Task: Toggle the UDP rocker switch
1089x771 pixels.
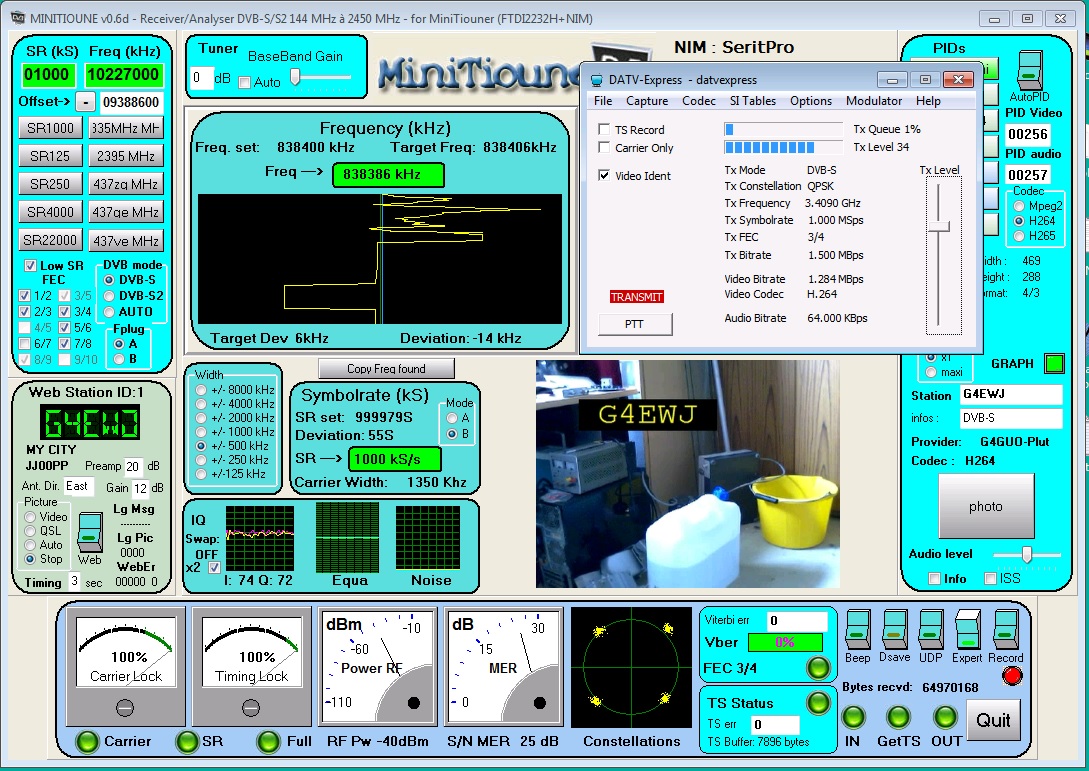Action: [x=931, y=630]
